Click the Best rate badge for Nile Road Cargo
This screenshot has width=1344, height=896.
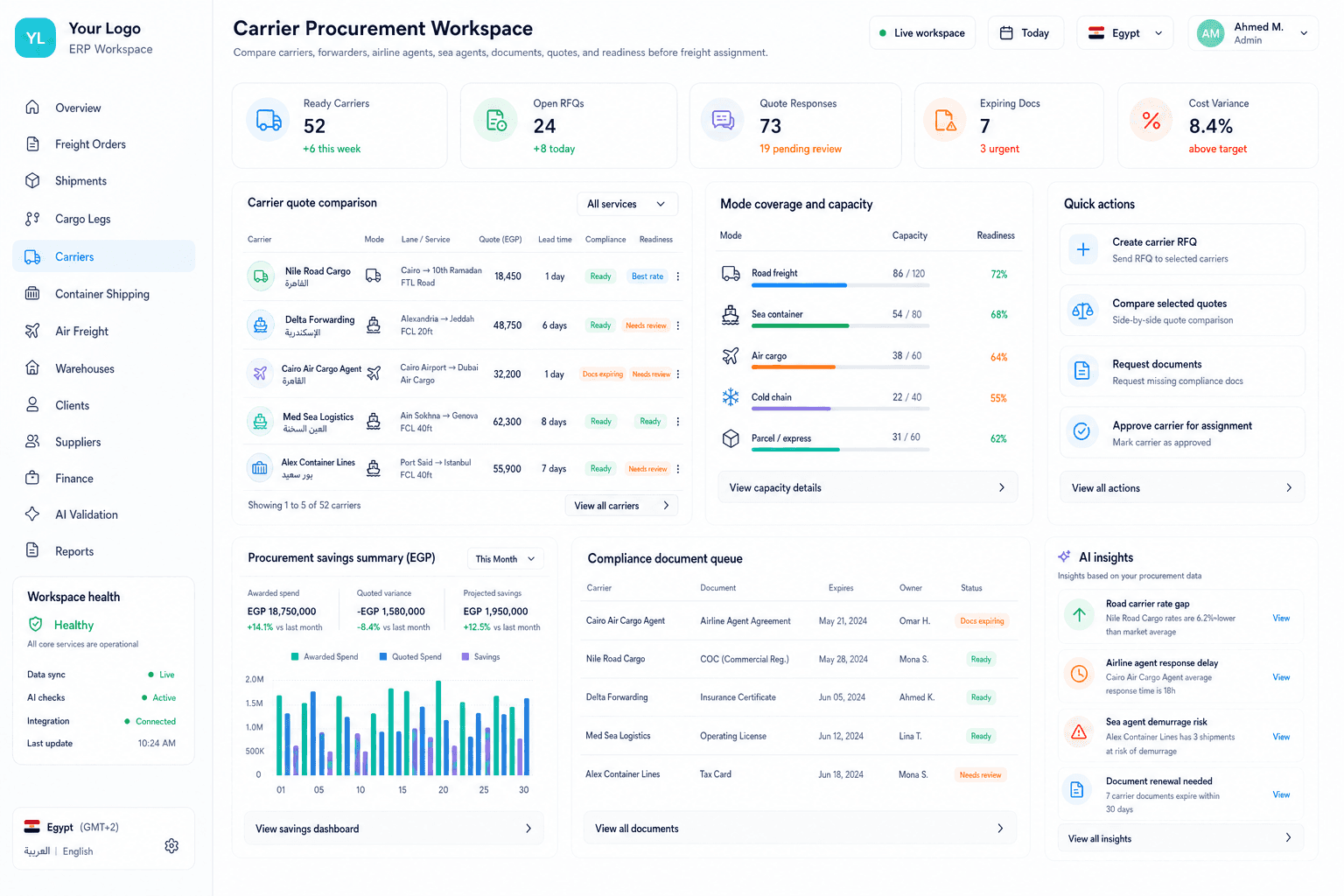pyautogui.click(x=647, y=276)
